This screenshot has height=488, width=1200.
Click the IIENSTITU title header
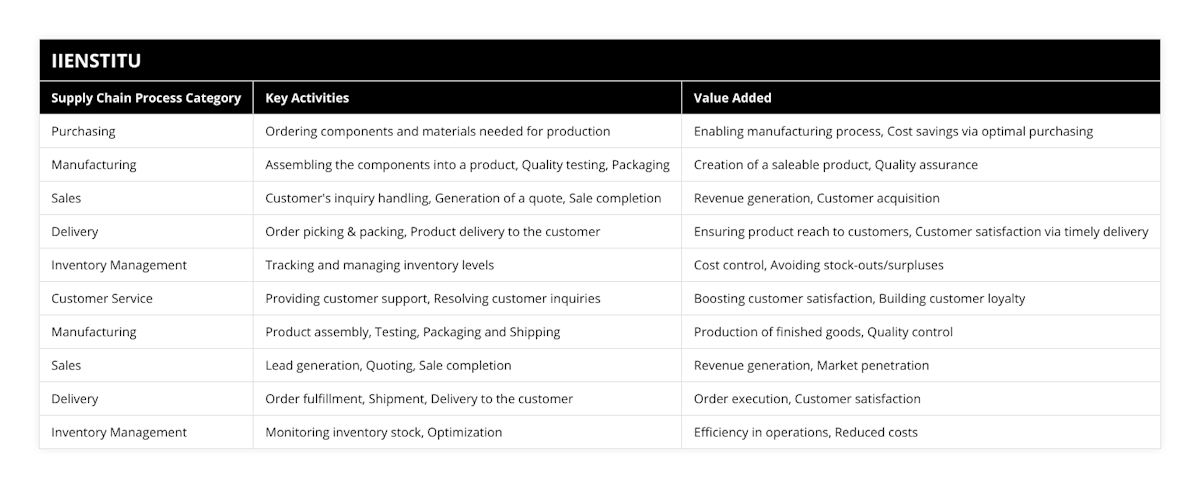[96, 60]
